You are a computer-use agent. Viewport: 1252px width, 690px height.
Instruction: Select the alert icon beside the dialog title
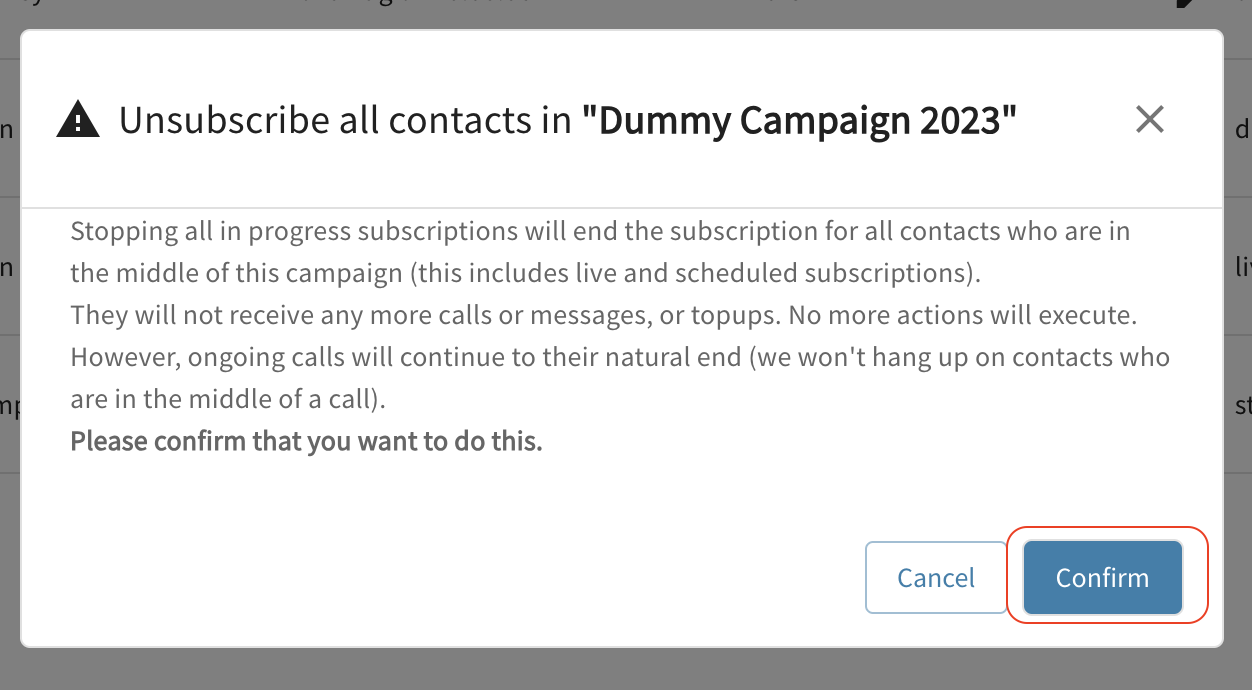click(78, 119)
